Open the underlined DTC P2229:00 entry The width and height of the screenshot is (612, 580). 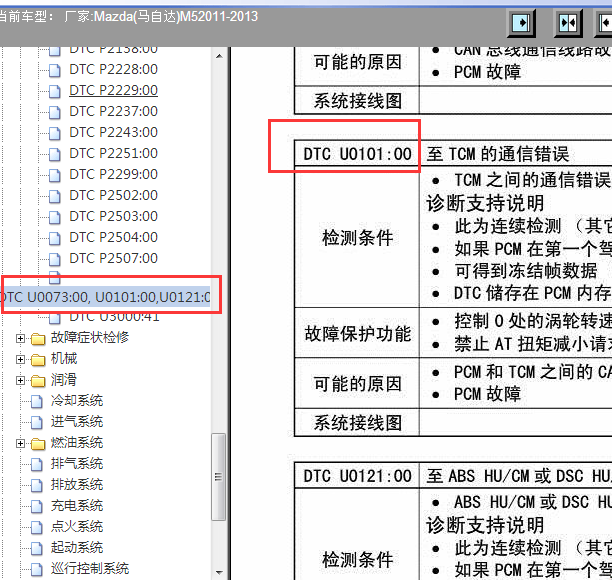point(113,90)
